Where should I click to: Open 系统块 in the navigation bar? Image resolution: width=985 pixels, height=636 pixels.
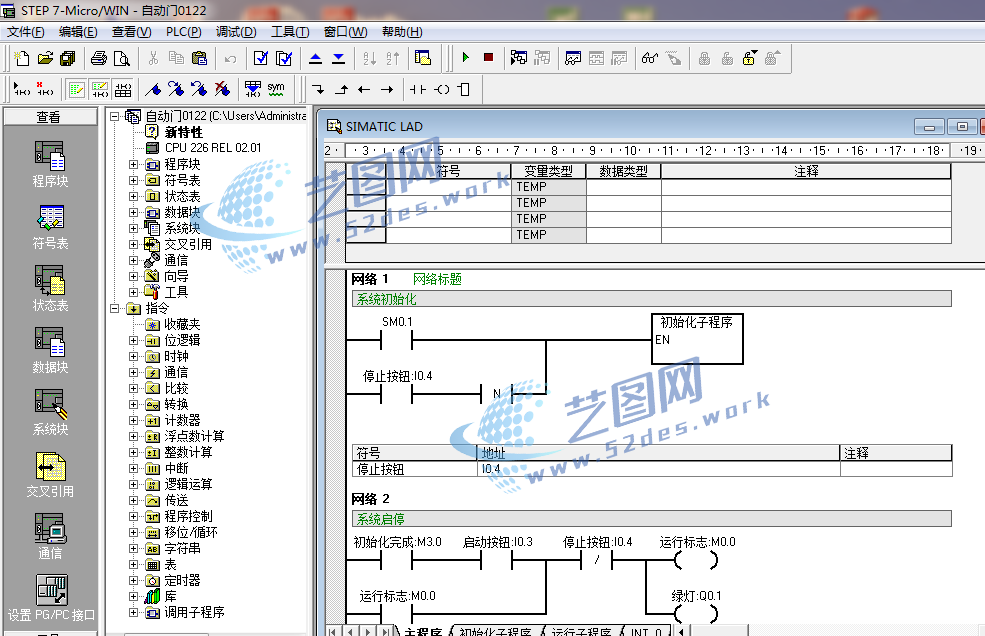[x=50, y=412]
